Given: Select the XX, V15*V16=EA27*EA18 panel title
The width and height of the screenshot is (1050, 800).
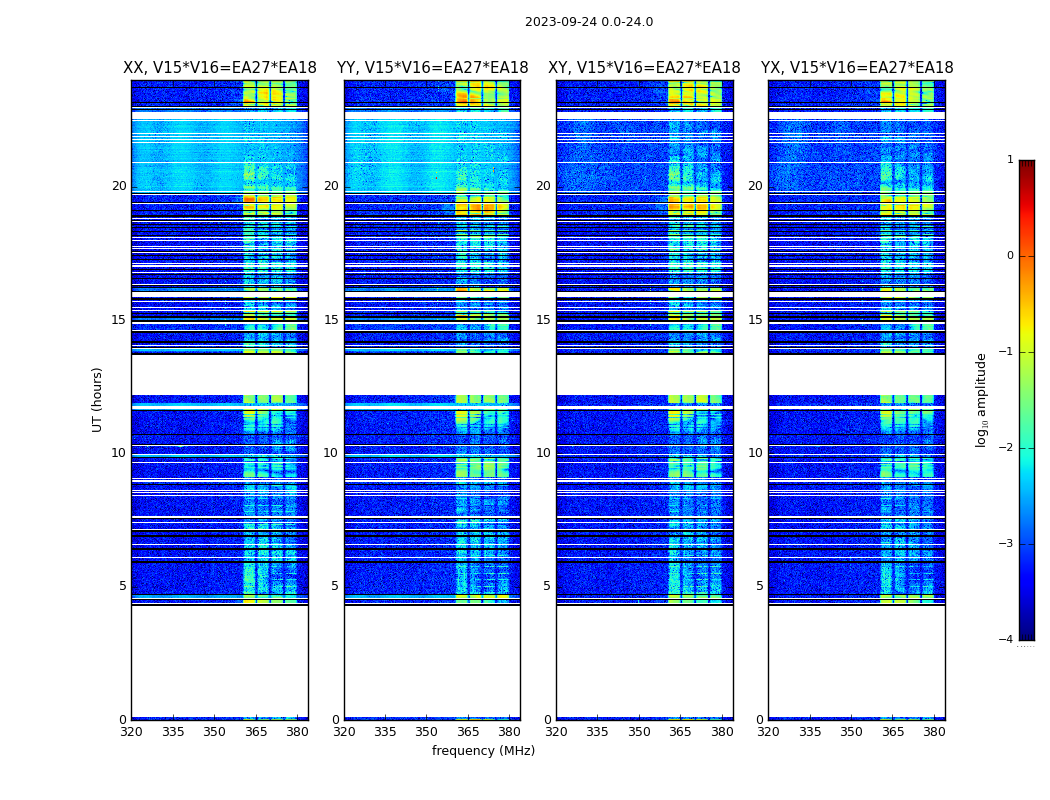Looking at the screenshot, I should coord(220,68).
